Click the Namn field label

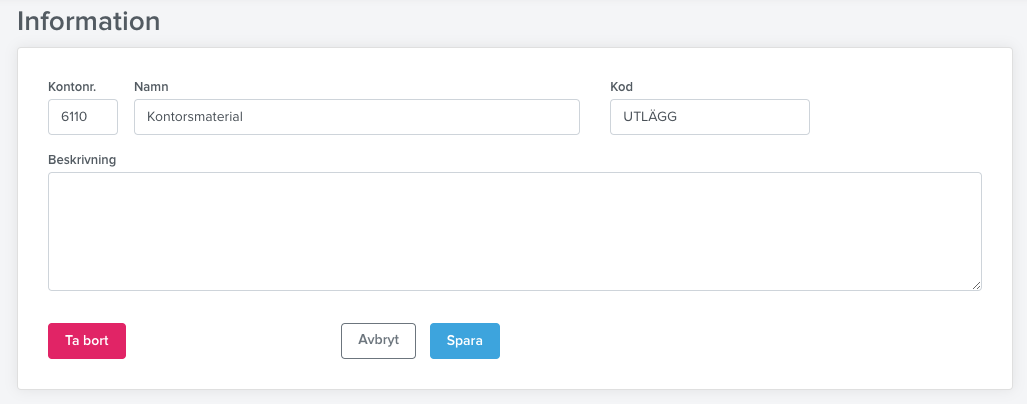click(x=151, y=86)
